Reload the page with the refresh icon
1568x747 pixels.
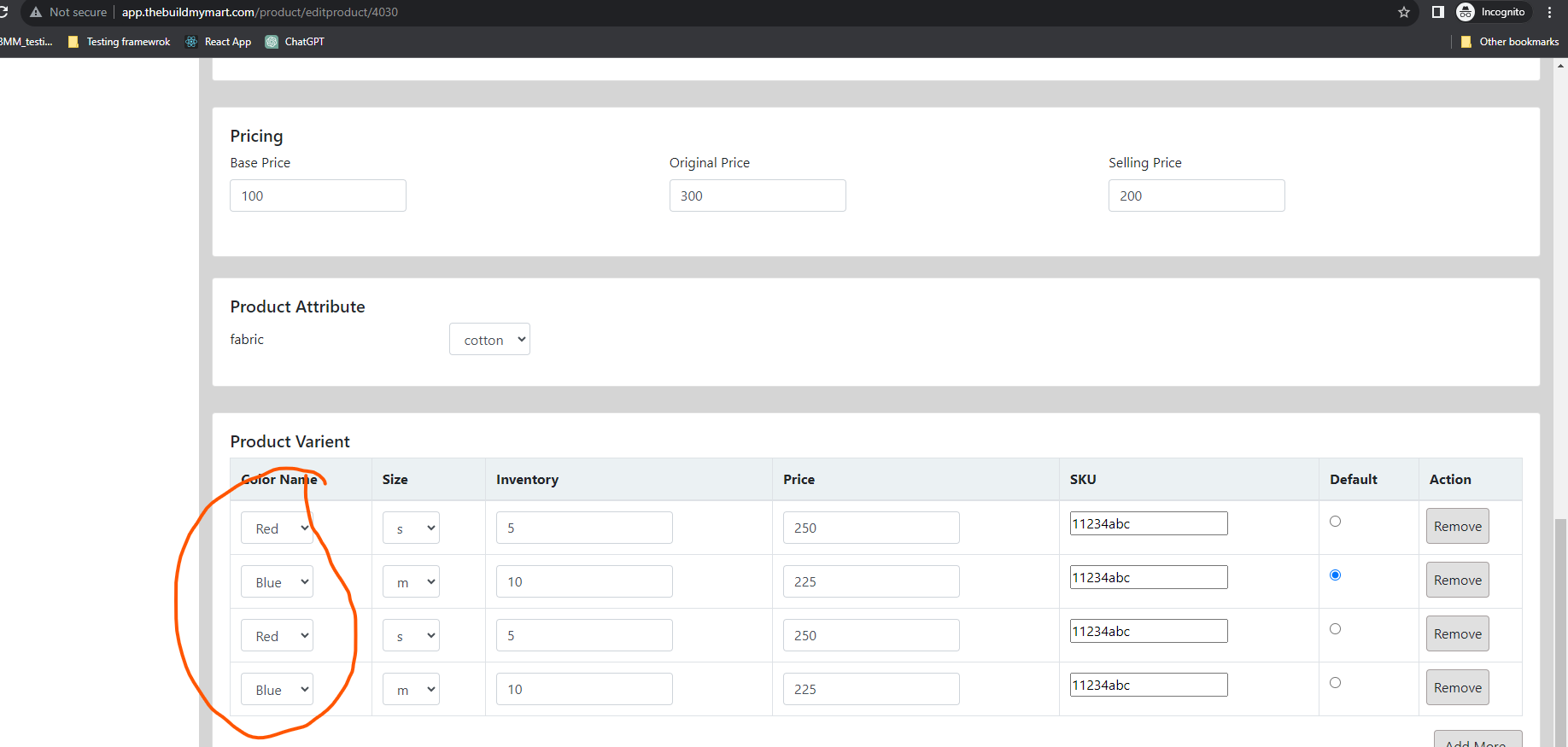[x=3, y=12]
